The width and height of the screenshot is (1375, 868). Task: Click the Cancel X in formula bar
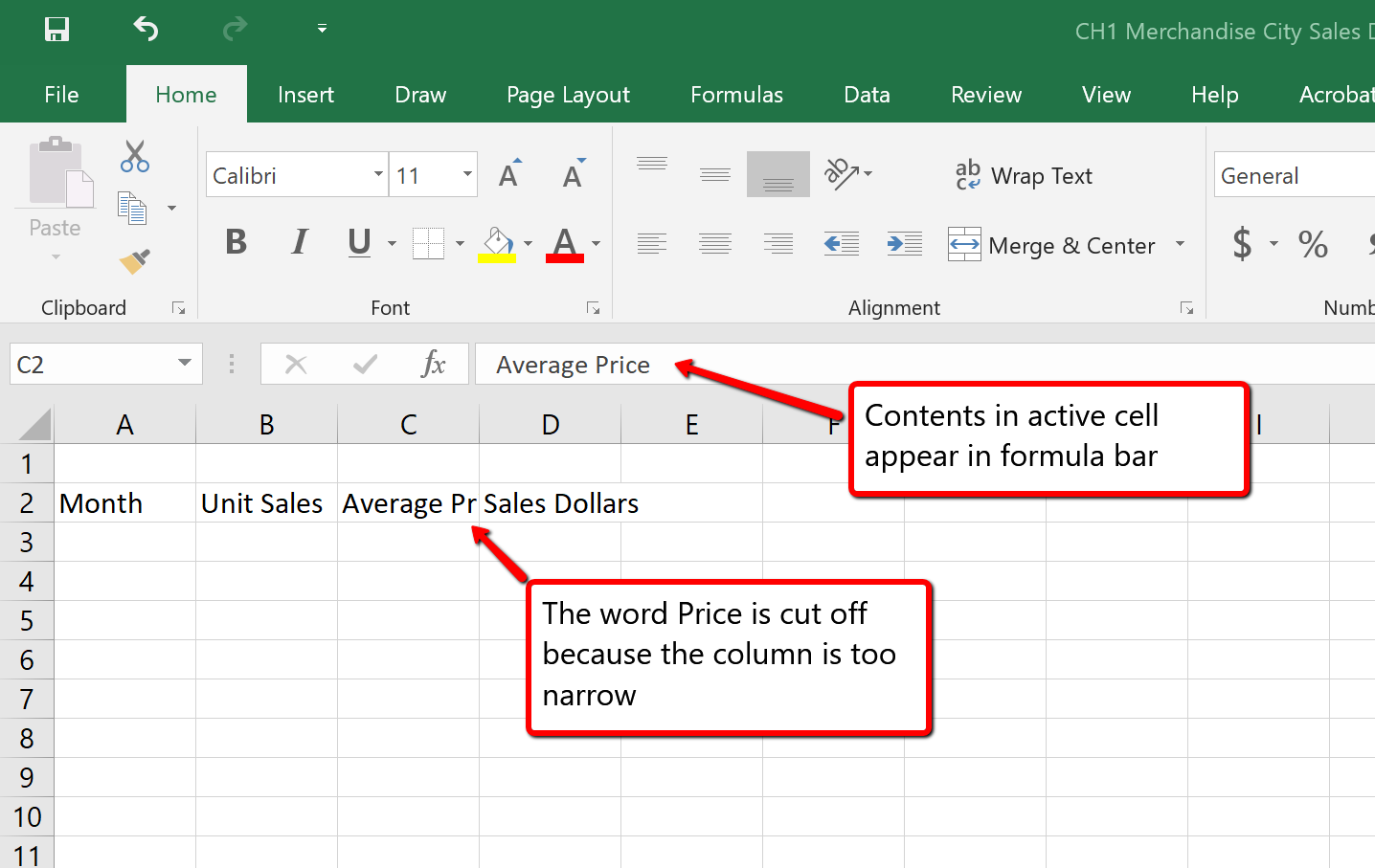pos(296,365)
